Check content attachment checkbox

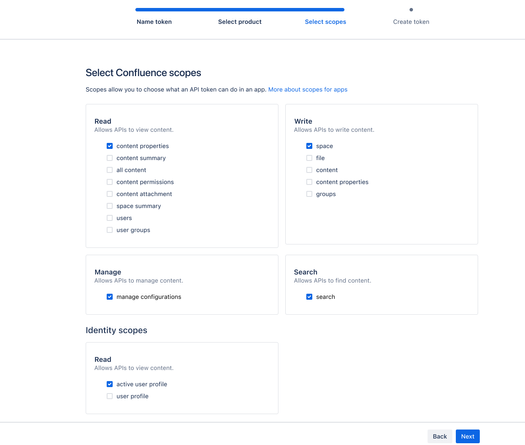[109, 194]
